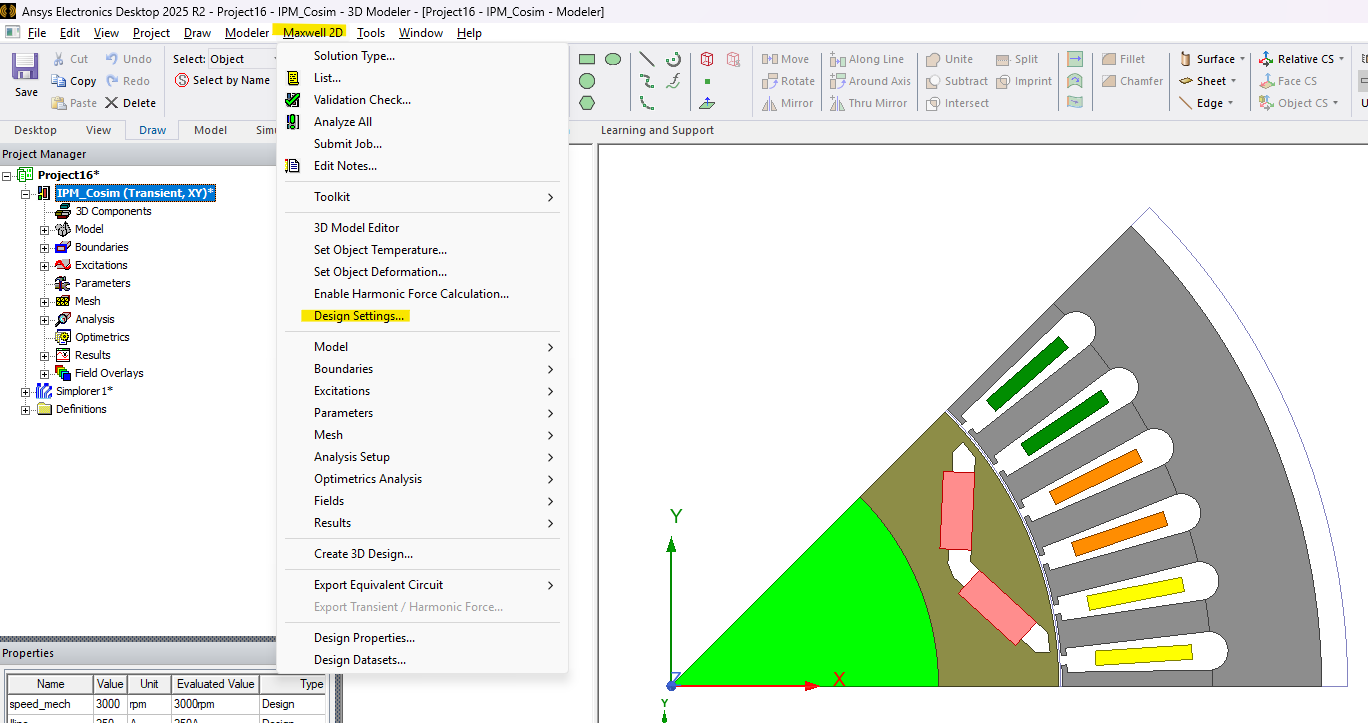Select the IPM_Cosim design tree item
Screen dimensions: 1368x723
tap(135, 193)
